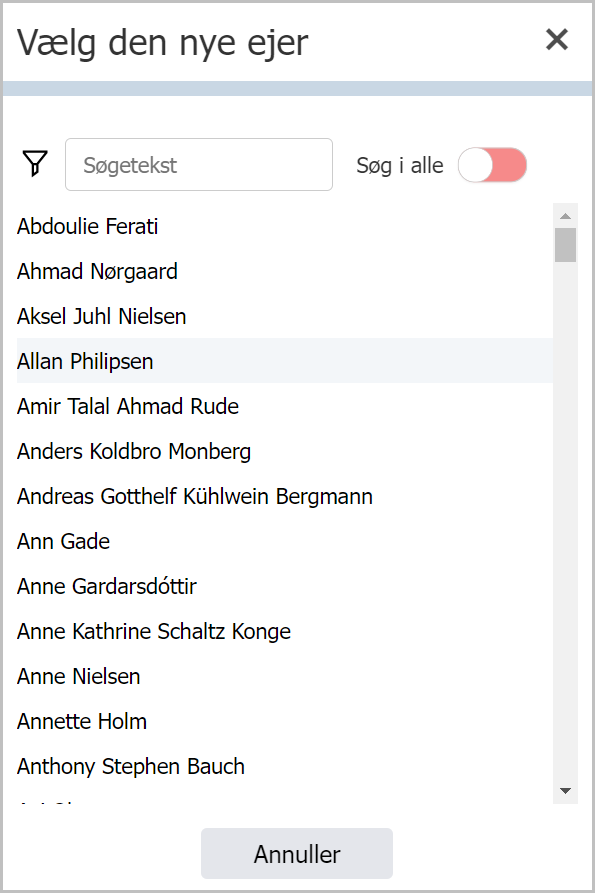Pick Ann Gade in the list

click(285, 541)
